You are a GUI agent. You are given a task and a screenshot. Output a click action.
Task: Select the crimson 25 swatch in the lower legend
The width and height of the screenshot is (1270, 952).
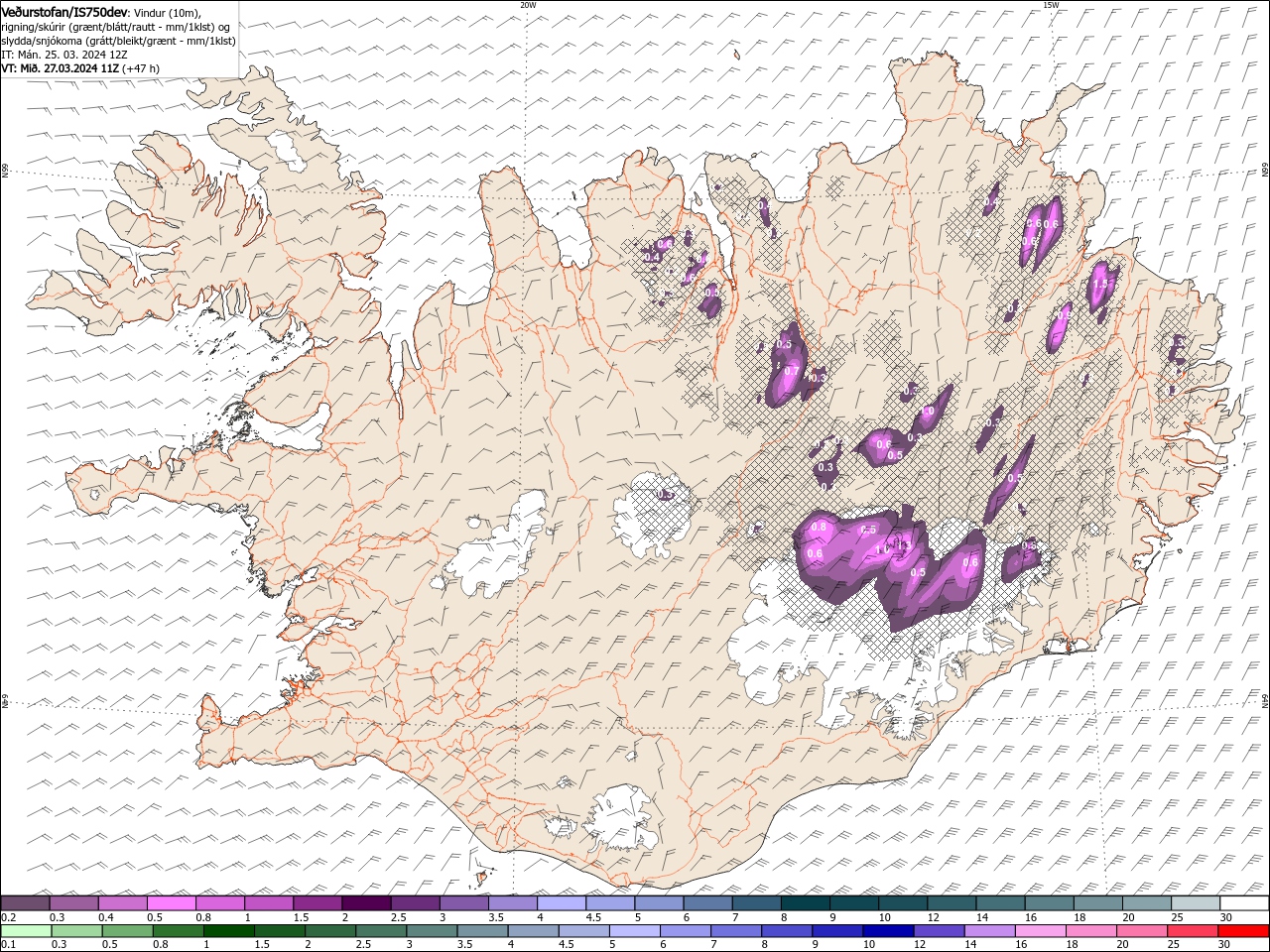tap(1193, 931)
